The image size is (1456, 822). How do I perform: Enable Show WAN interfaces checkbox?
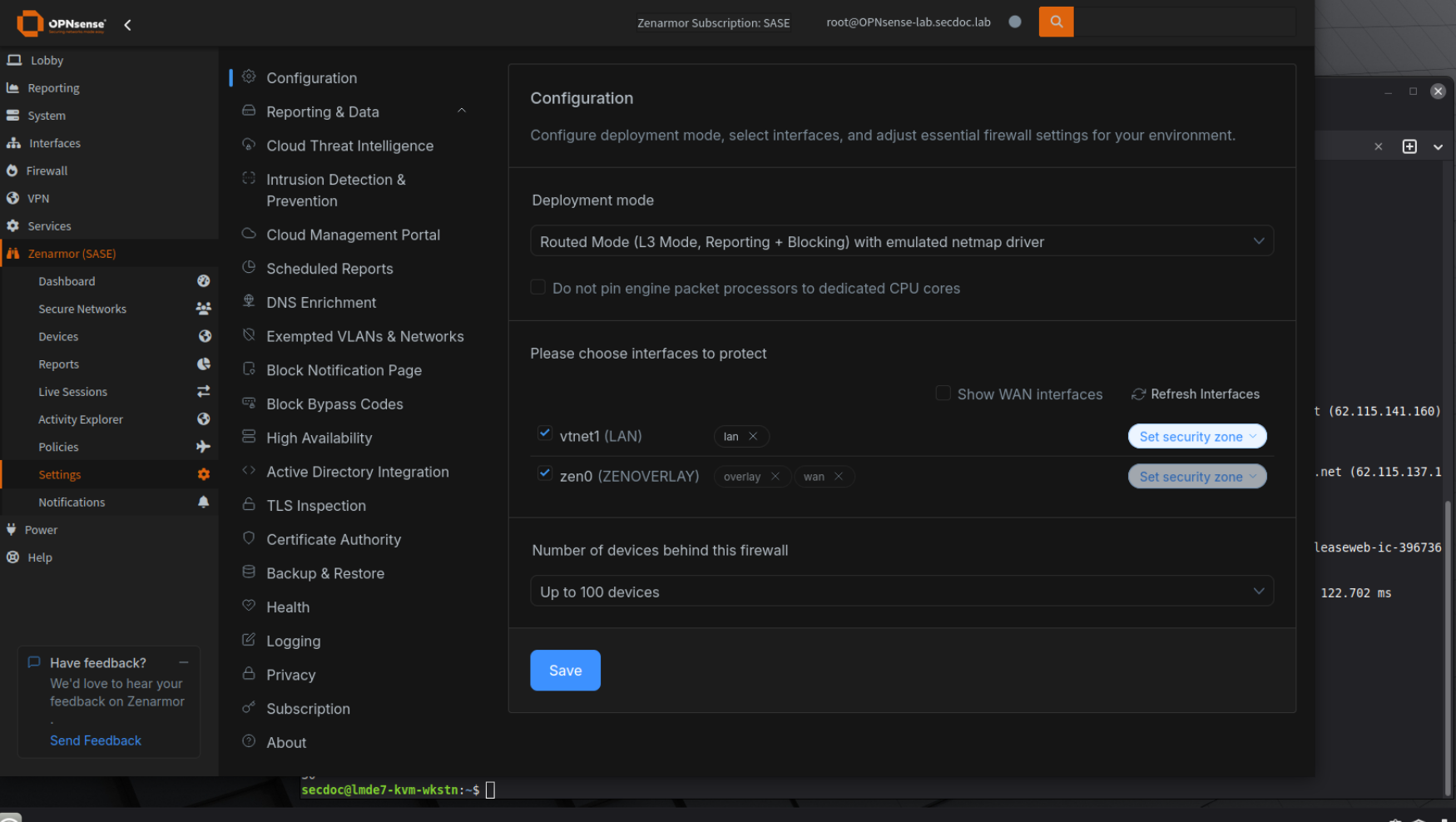[943, 393]
